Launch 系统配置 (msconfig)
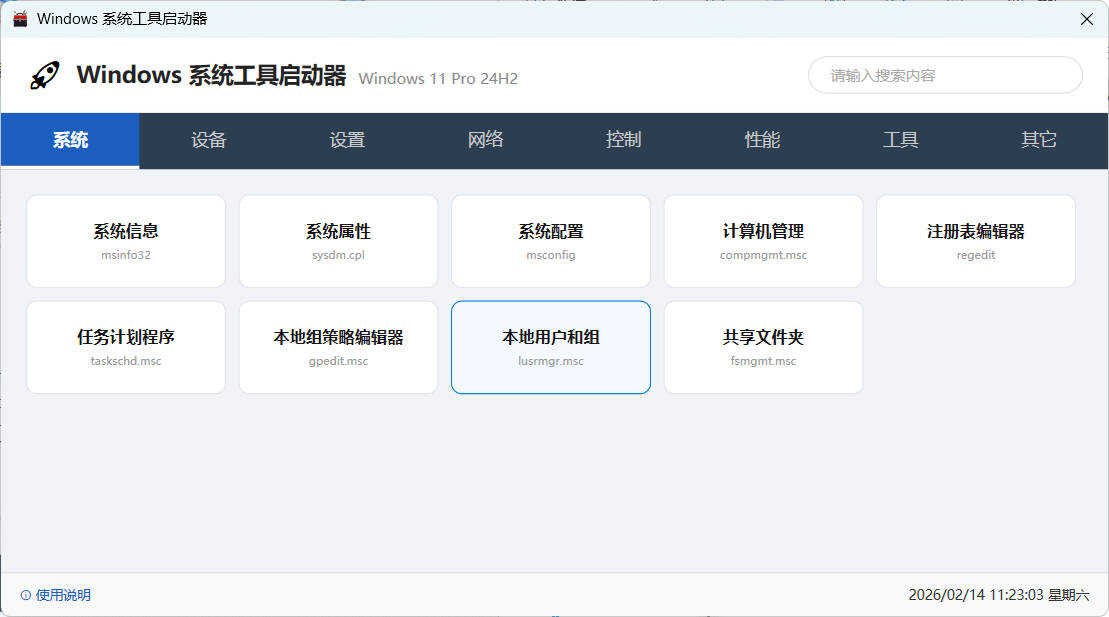This screenshot has height=617, width=1109. click(550, 241)
